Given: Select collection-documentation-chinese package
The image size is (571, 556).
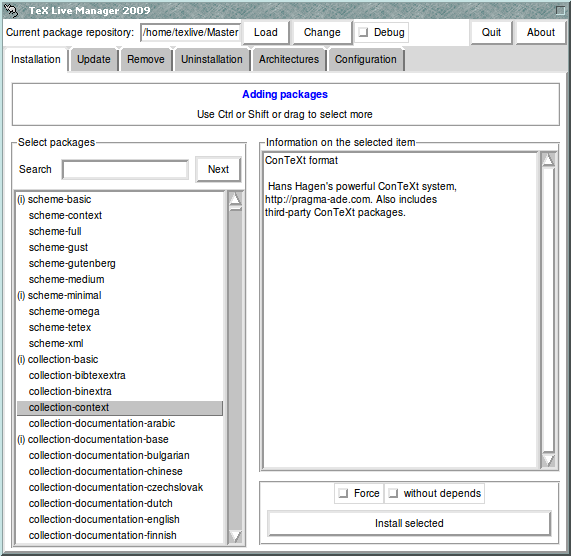Looking at the screenshot, I should (119, 472).
